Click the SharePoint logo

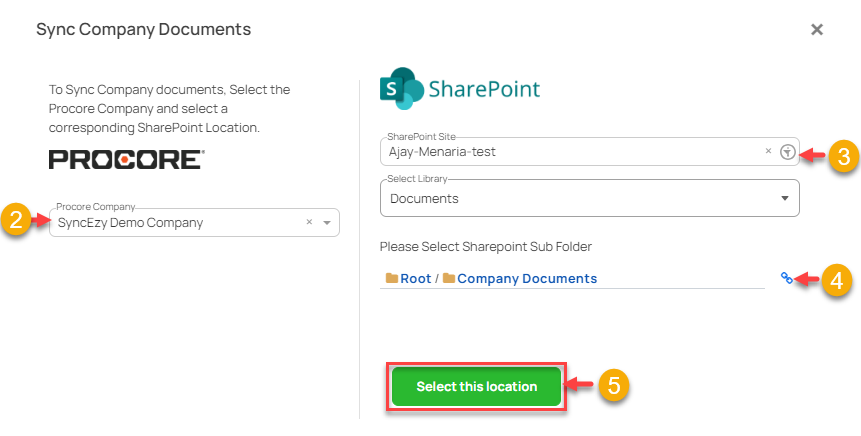tap(460, 88)
